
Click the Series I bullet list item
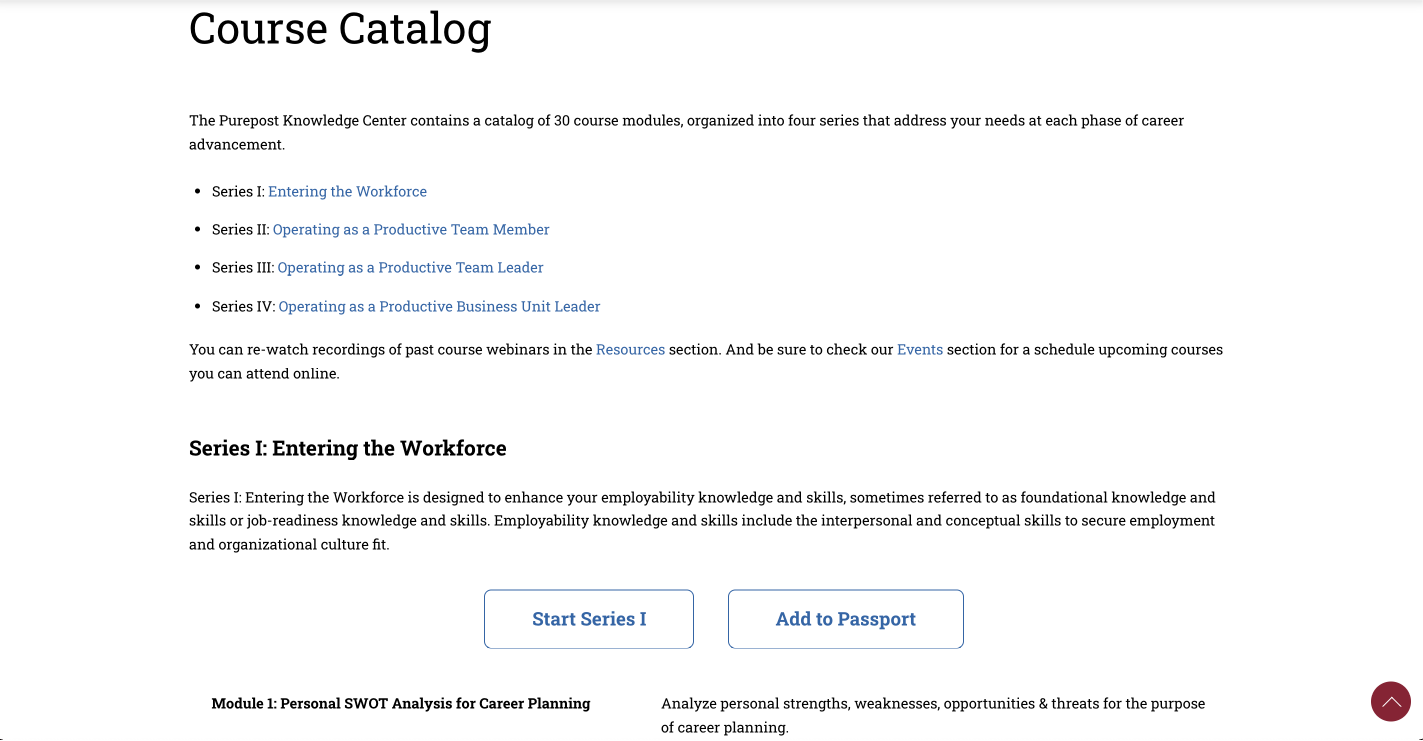[317, 191]
